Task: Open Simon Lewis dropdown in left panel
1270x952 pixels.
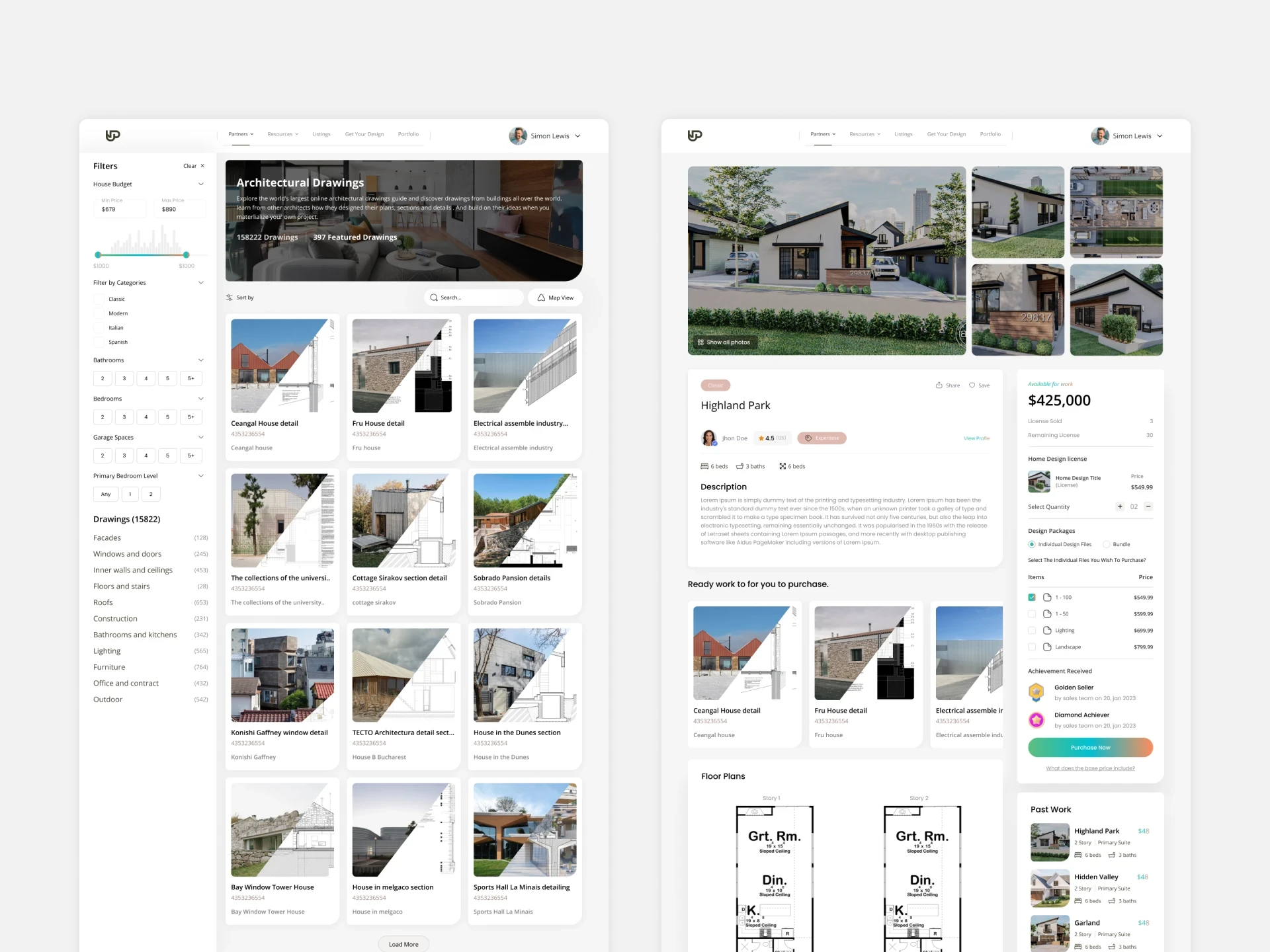Action: click(x=577, y=136)
